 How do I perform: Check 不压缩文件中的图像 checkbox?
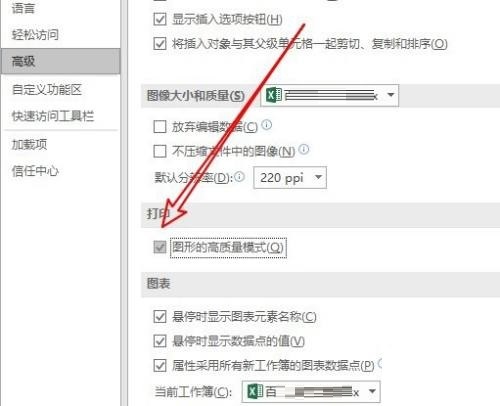[x=160, y=151]
